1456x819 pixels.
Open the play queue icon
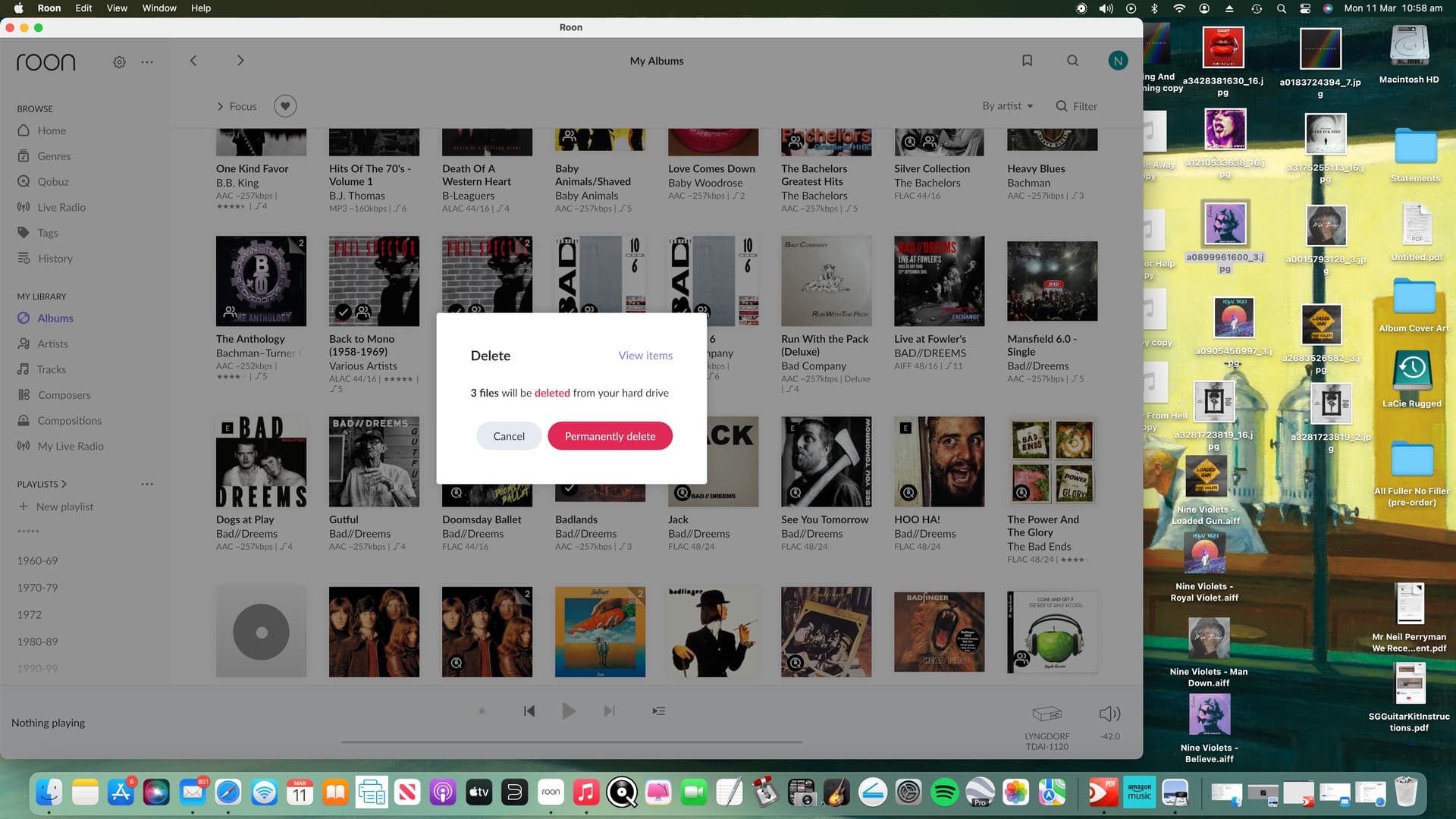point(659,711)
